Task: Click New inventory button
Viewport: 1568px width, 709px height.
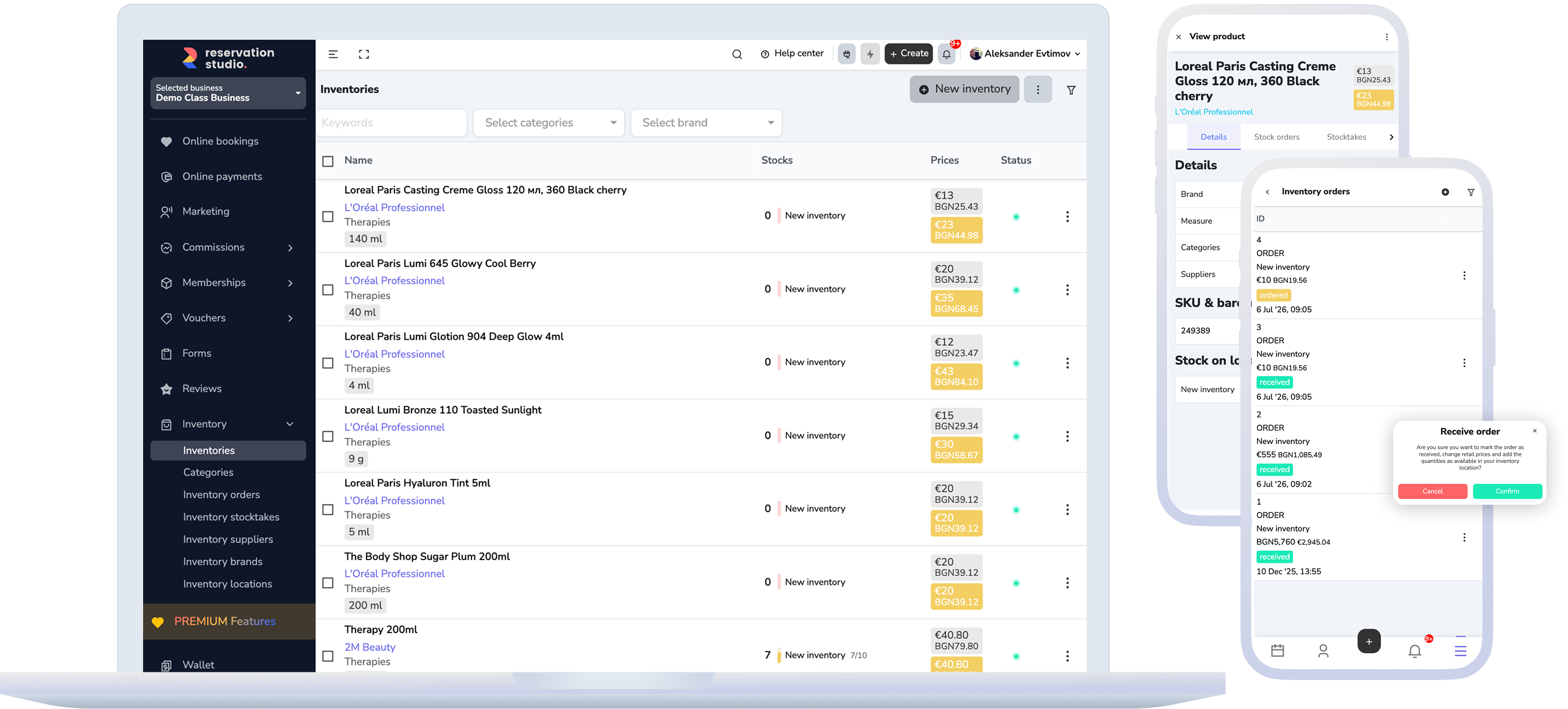Action: (x=964, y=89)
